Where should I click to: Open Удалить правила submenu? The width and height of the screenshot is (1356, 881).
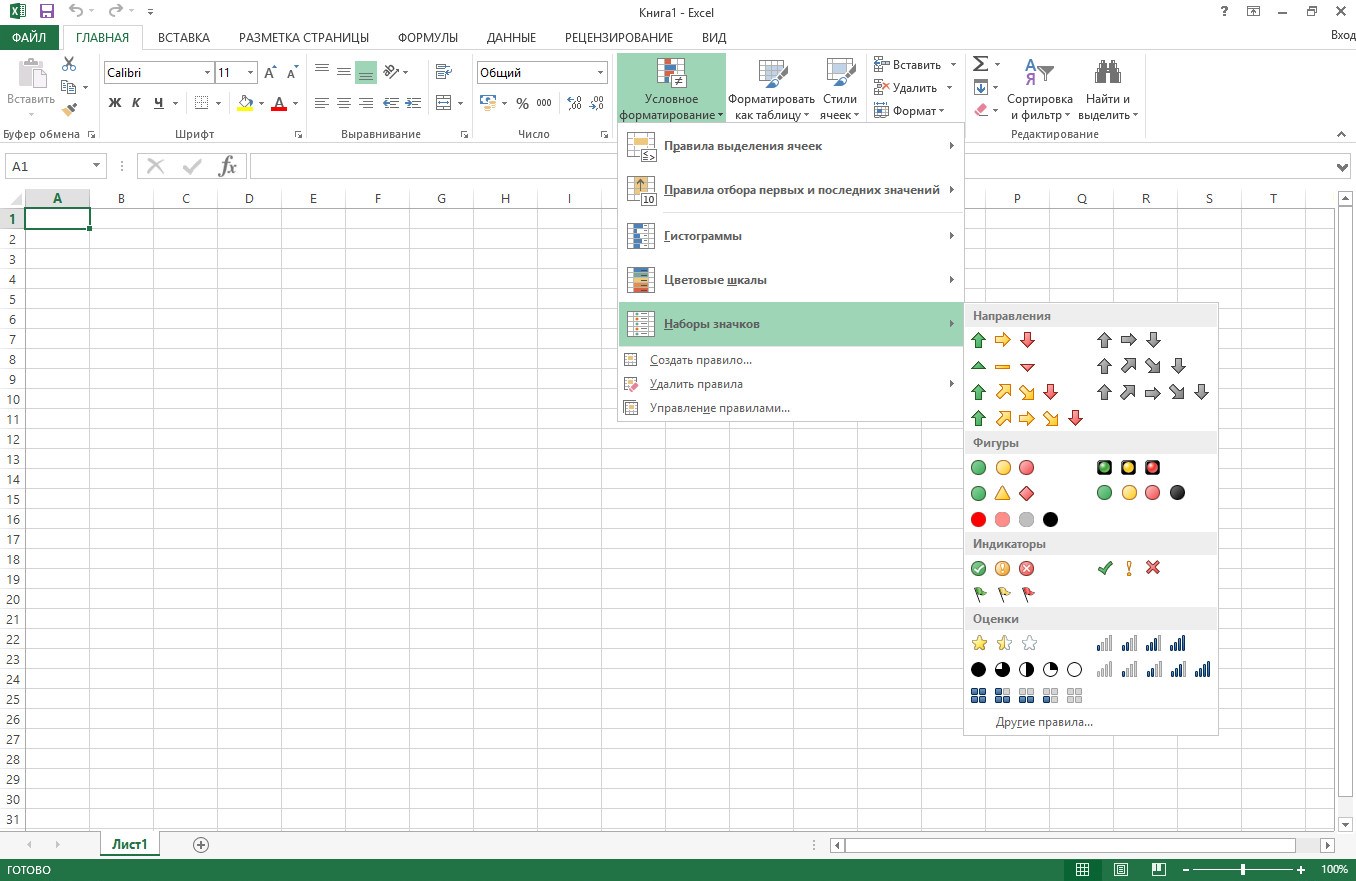(x=791, y=384)
